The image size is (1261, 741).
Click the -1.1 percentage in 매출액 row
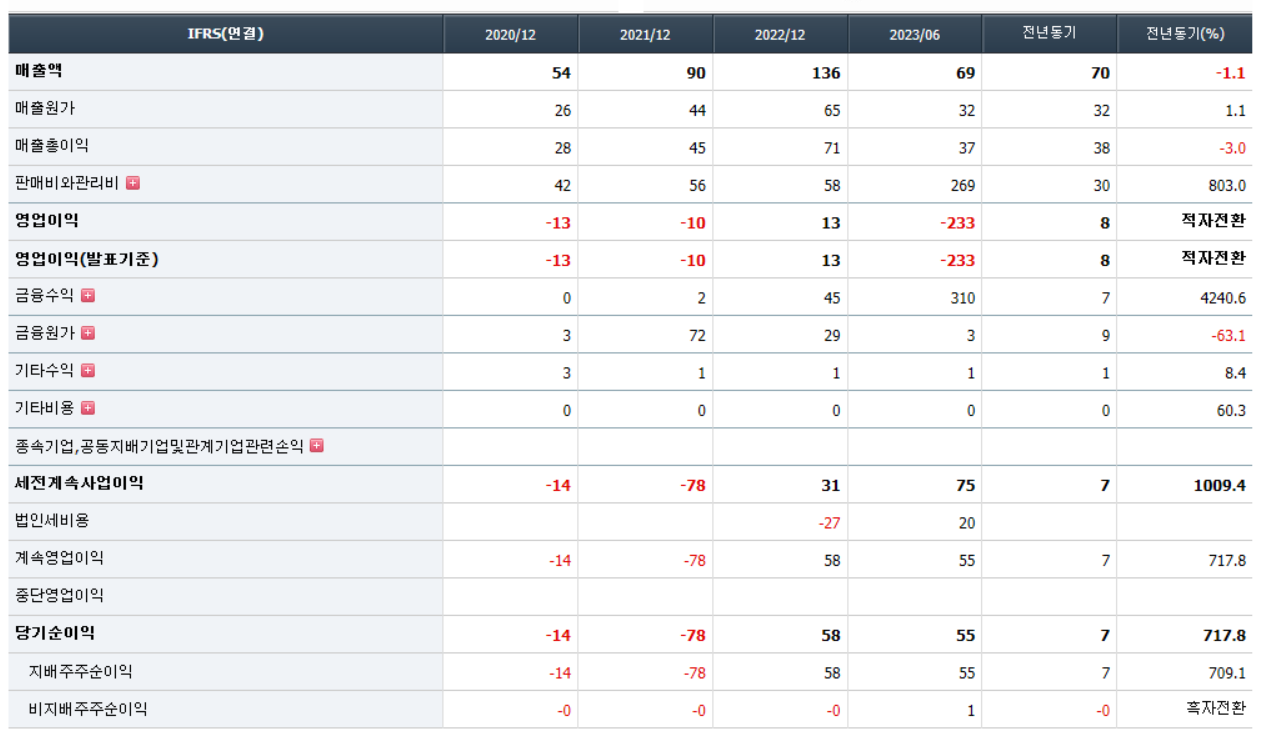pyautogui.click(x=1231, y=73)
